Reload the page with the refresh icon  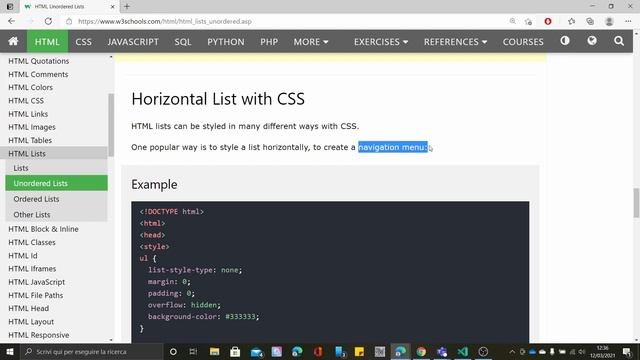click(48, 21)
